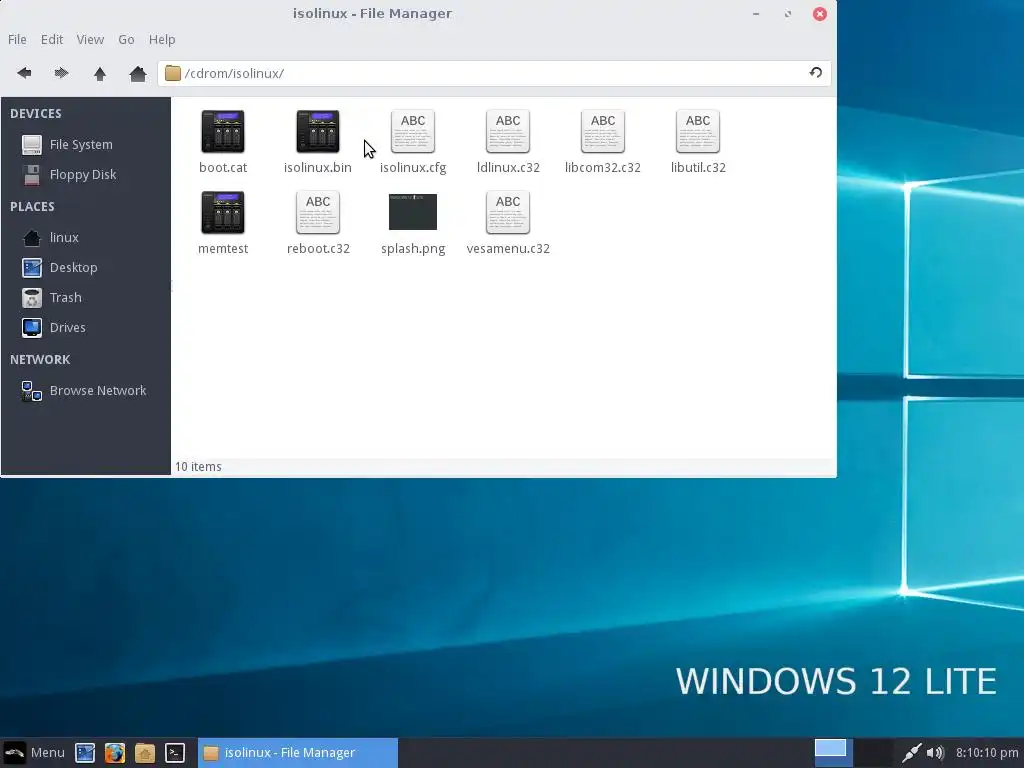
Task: Open the File menu
Action: pyautogui.click(x=17, y=39)
